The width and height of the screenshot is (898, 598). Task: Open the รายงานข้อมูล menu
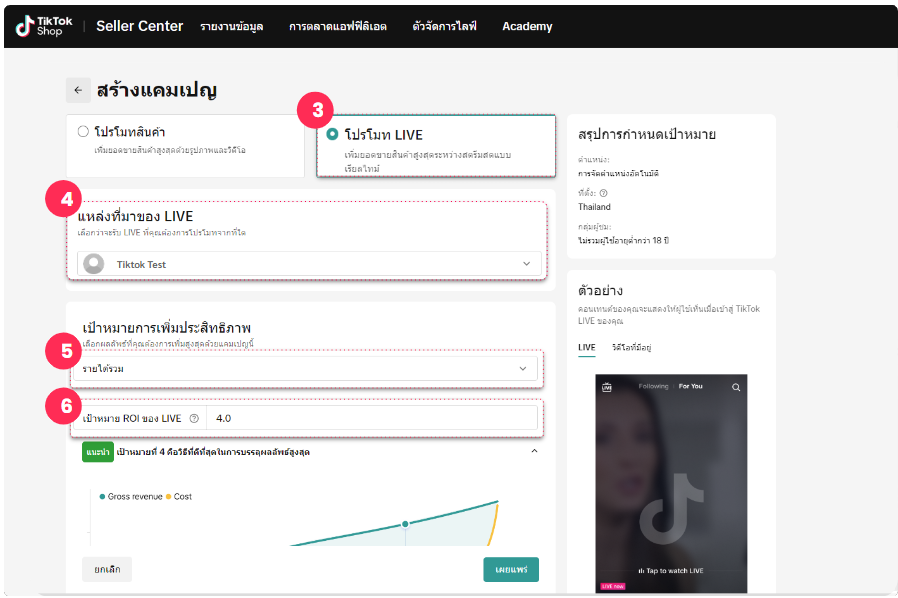coord(232,26)
